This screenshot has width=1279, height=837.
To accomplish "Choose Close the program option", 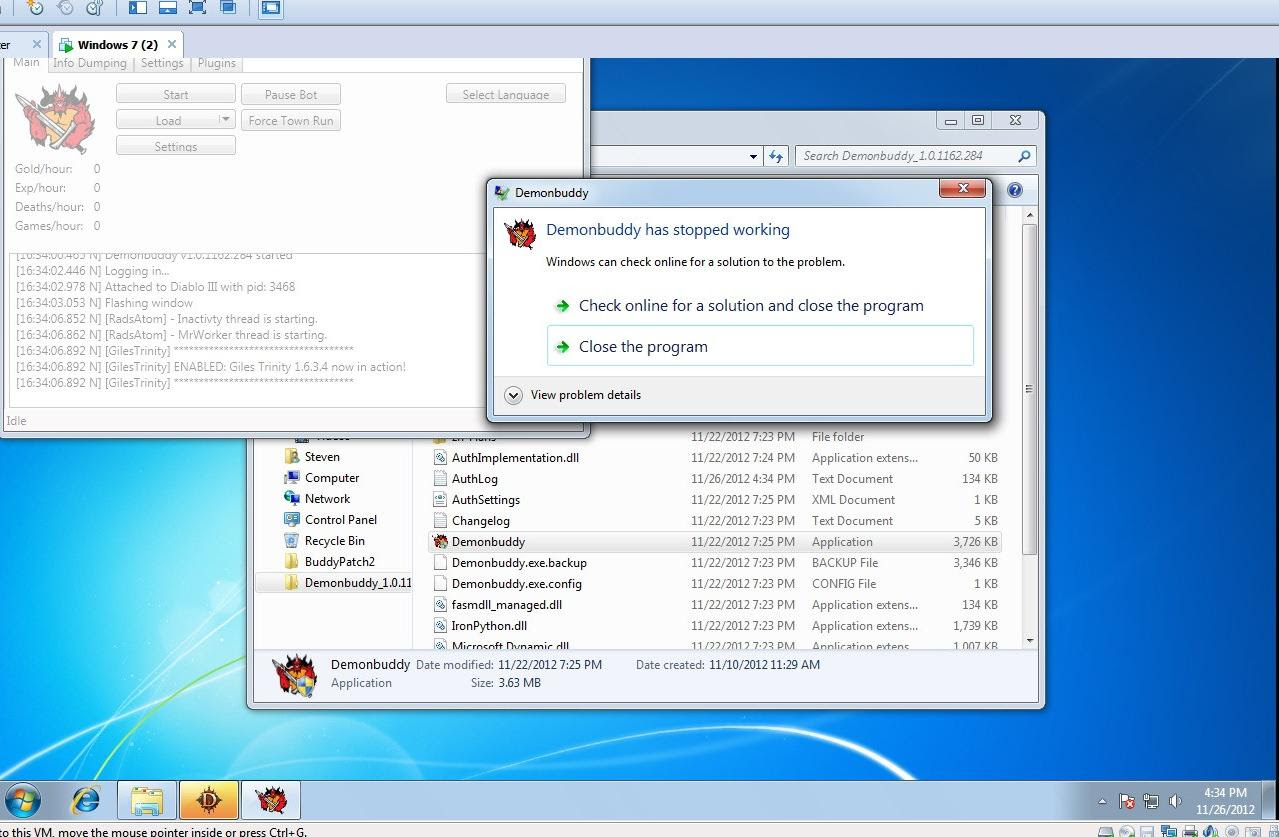I will click(x=760, y=346).
